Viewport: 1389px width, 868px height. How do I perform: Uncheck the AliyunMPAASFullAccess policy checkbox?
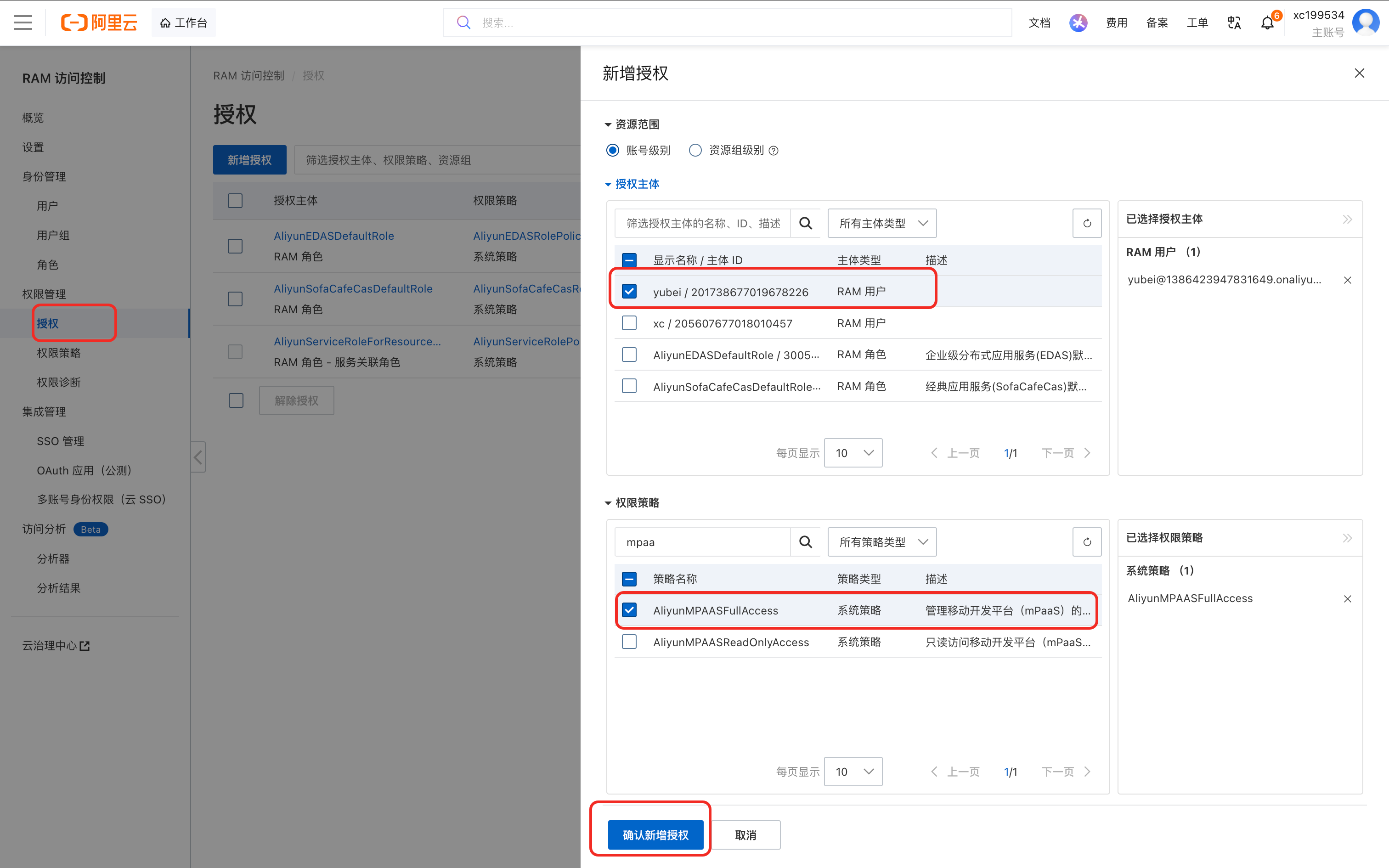point(629,610)
